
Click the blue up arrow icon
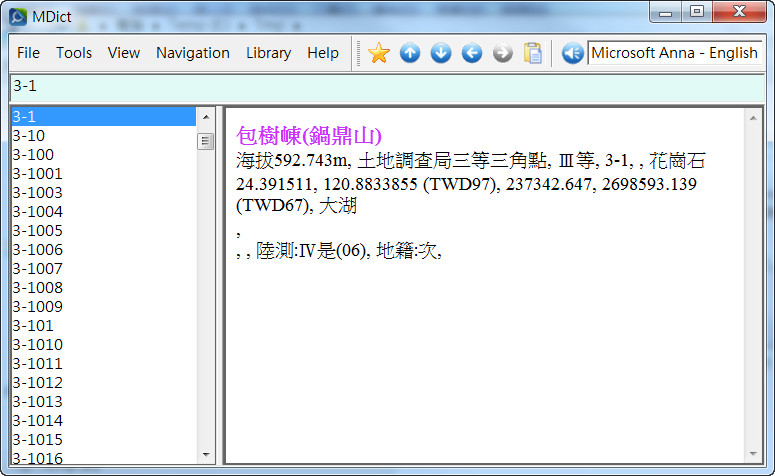pyautogui.click(x=410, y=53)
